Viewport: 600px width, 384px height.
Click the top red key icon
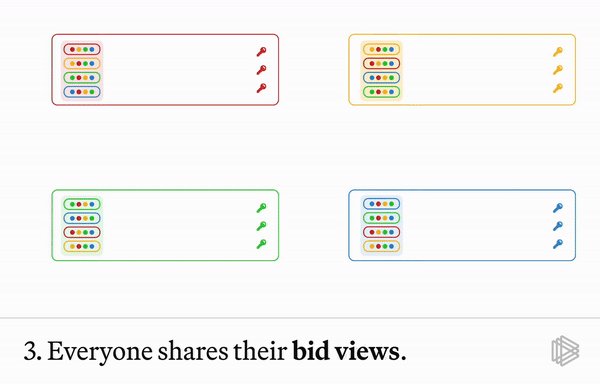261,52
